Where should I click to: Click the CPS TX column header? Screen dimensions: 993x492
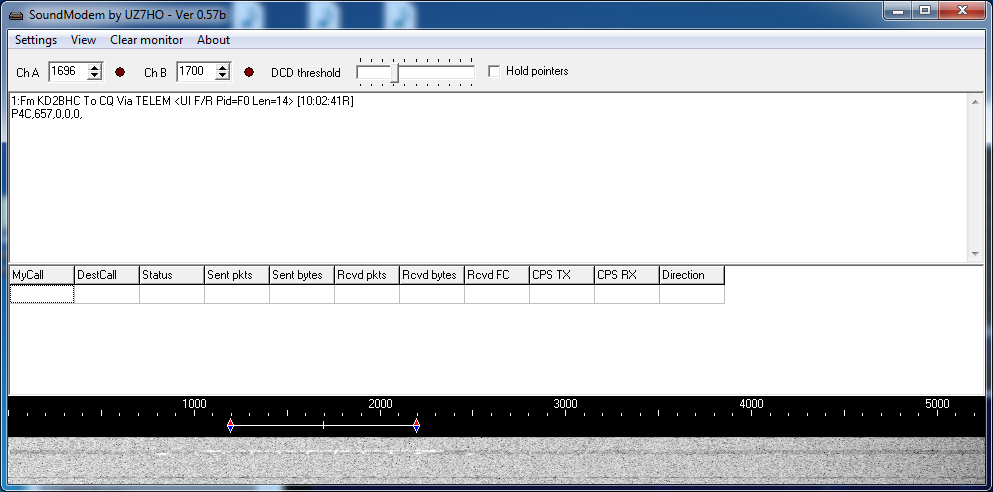click(x=562, y=275)
